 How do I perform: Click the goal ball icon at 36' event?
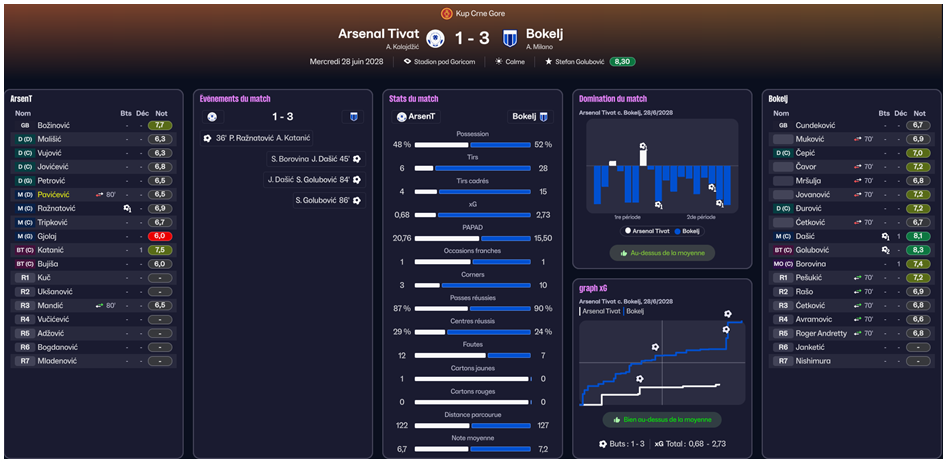[x=207, y=137]
